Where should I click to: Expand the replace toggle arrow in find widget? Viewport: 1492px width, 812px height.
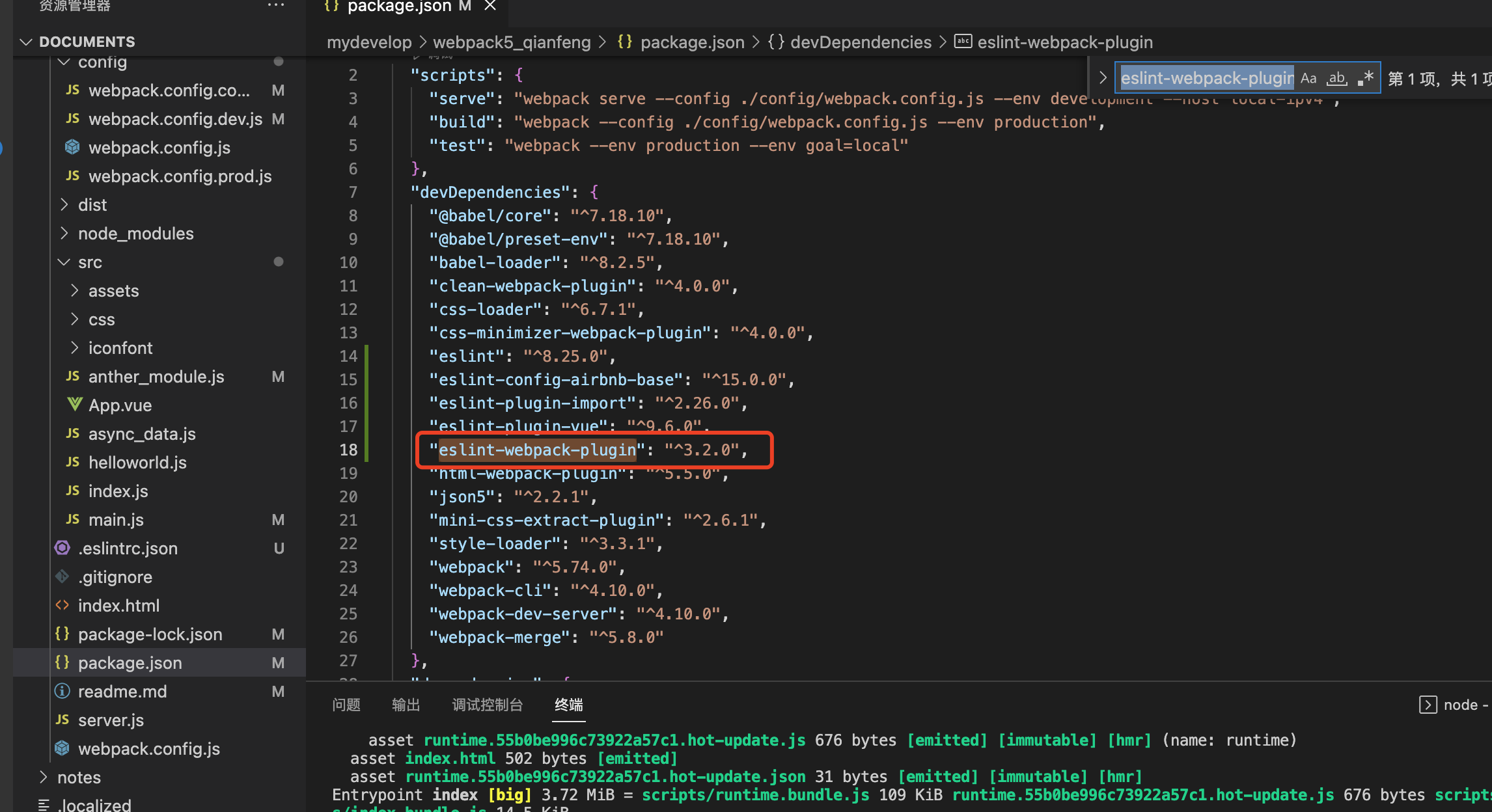coord(1103,78)
